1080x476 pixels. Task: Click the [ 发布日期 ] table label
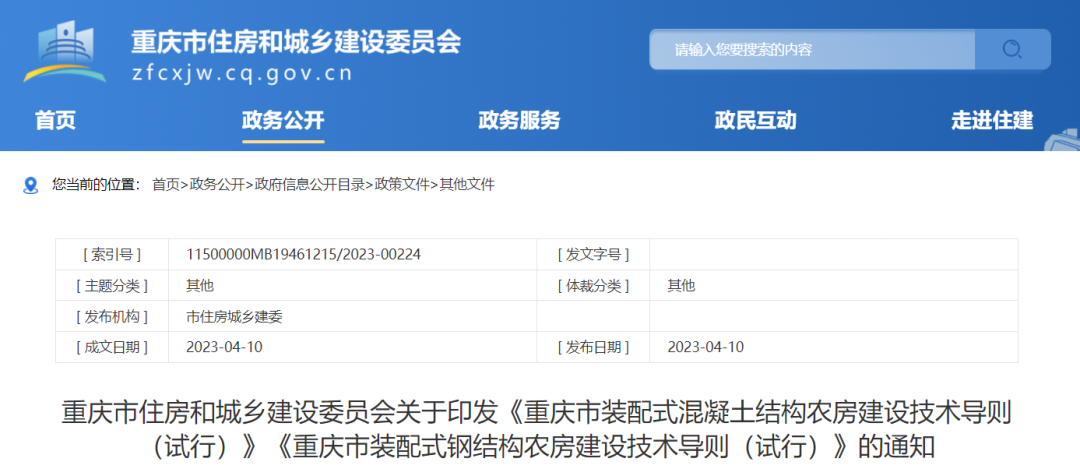[x=593, y=347]
